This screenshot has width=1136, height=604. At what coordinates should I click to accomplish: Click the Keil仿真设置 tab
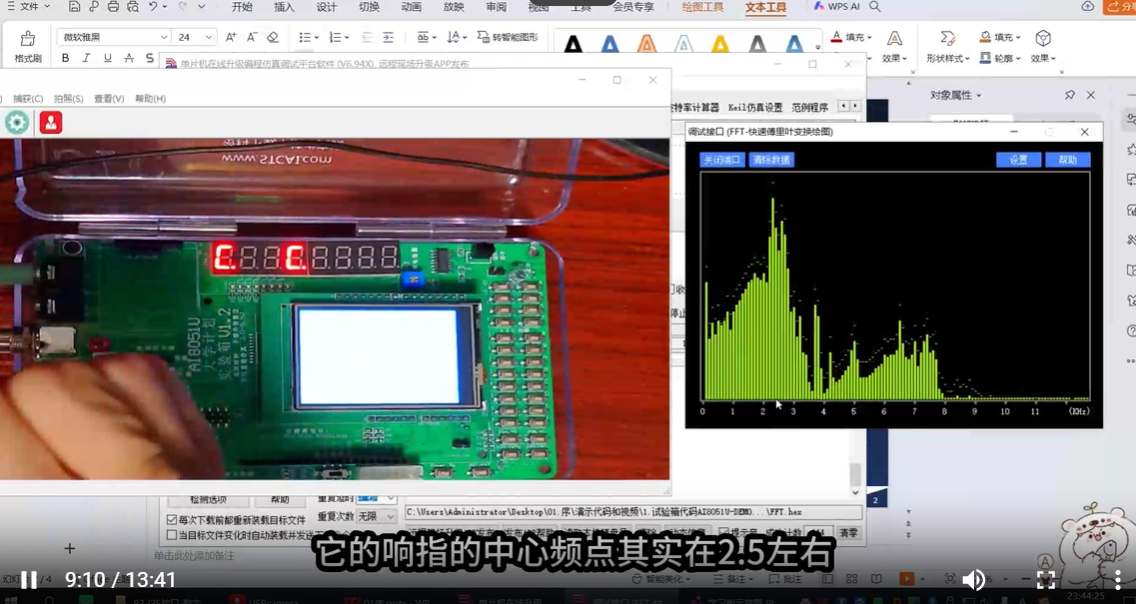755,107
